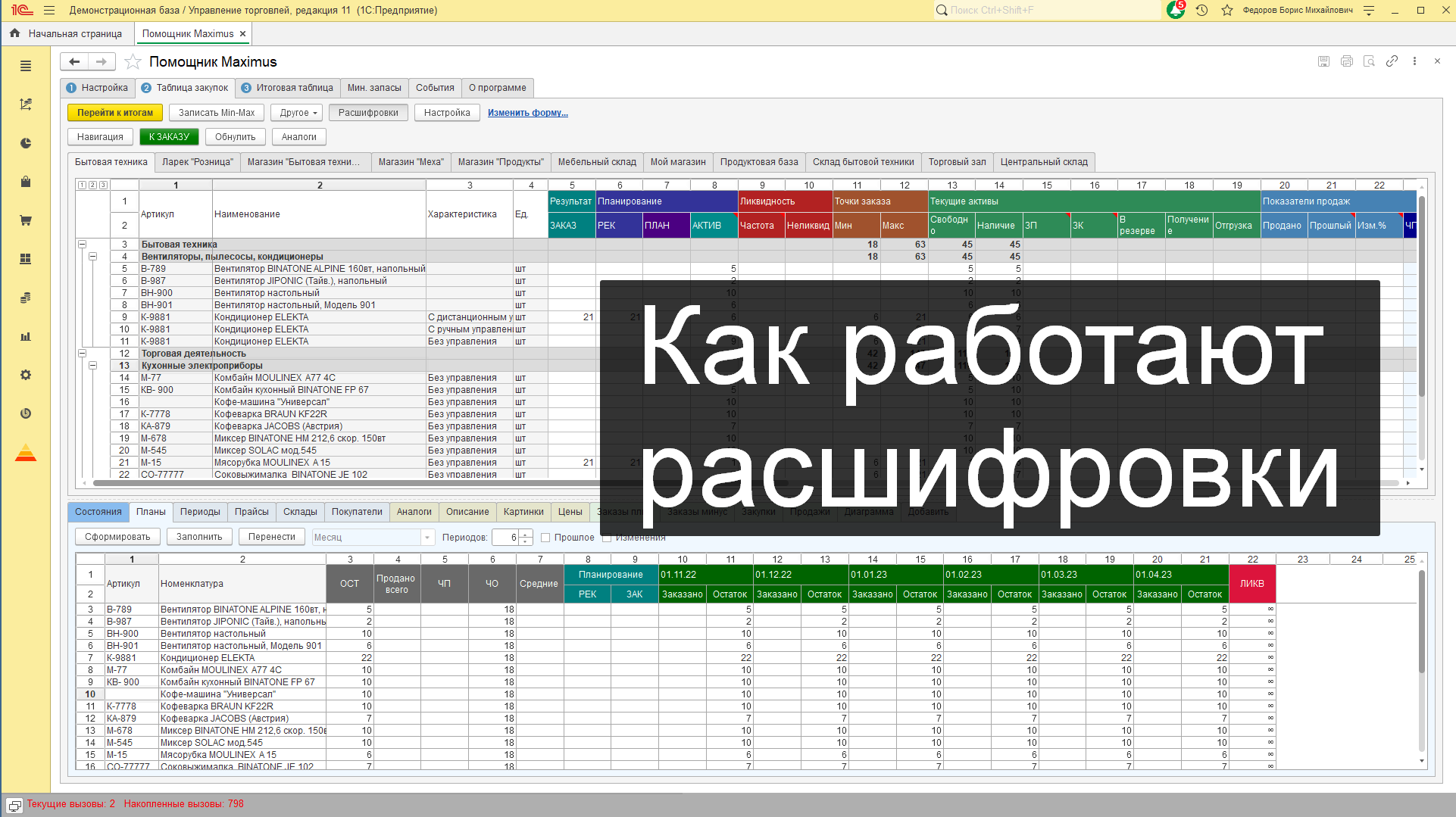Open the Мин. запасы tab

click(374, 88)
